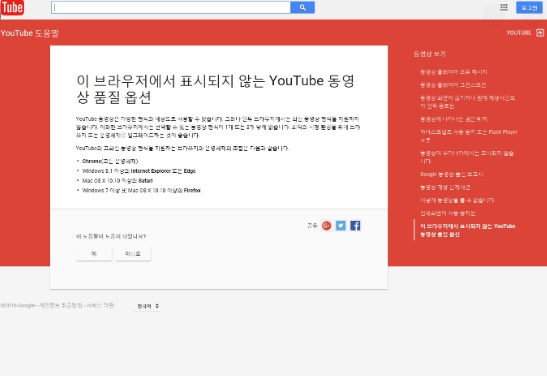Open sidebar link about black bars on videos
547x376 pixels.
point(454,119)
